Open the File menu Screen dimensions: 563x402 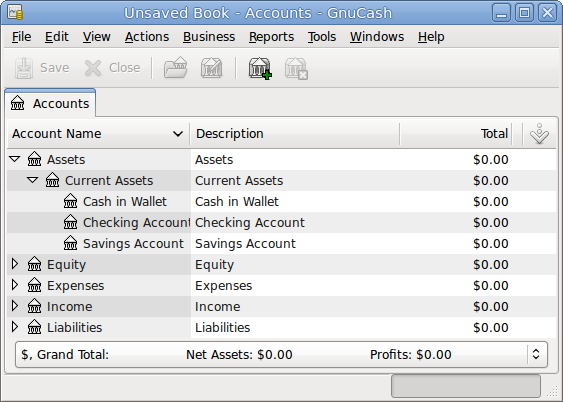click(x=22, y=37)
